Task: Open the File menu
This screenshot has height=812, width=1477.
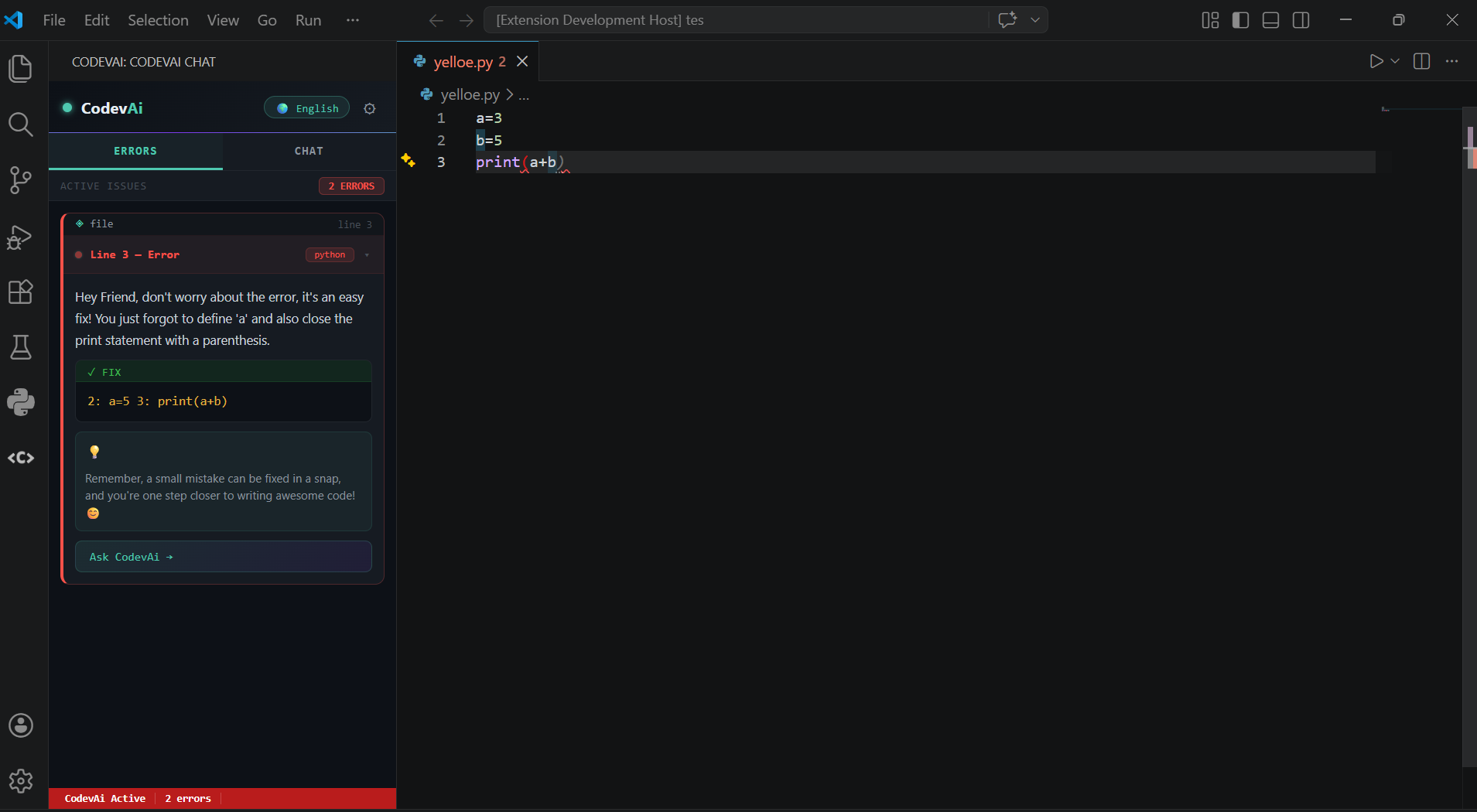Action: click(54, 20)
